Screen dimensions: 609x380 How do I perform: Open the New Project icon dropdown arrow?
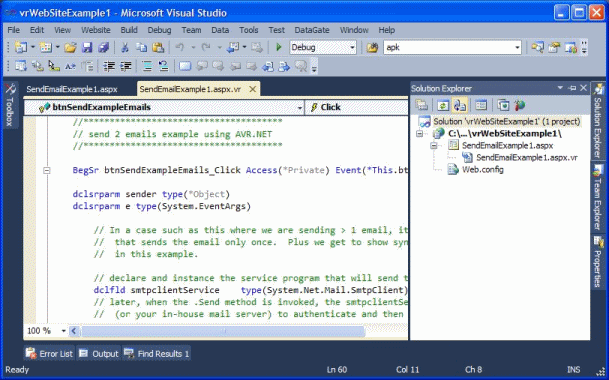click(x=33, y=47)
